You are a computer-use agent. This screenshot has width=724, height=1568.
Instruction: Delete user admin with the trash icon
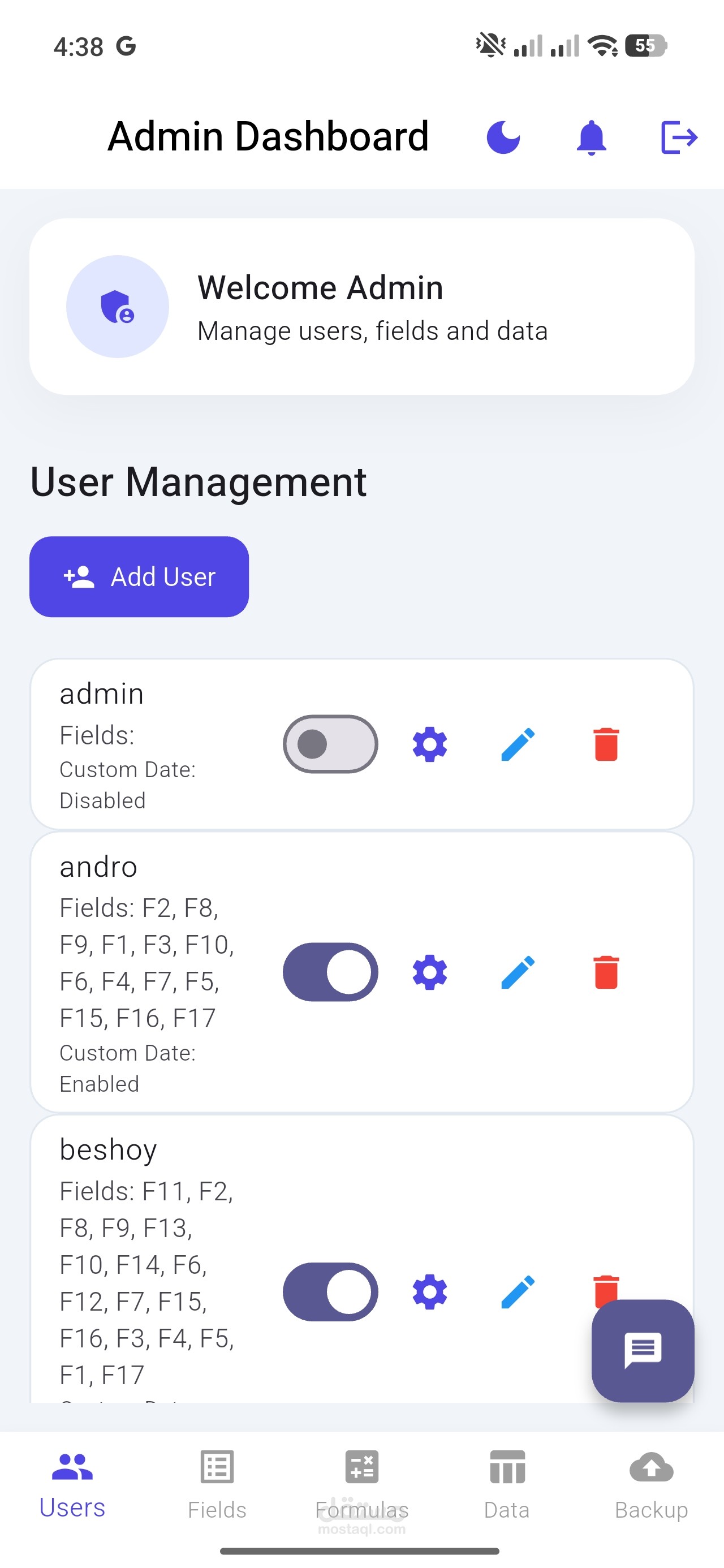pyautogui.click(x=606, y=744)
